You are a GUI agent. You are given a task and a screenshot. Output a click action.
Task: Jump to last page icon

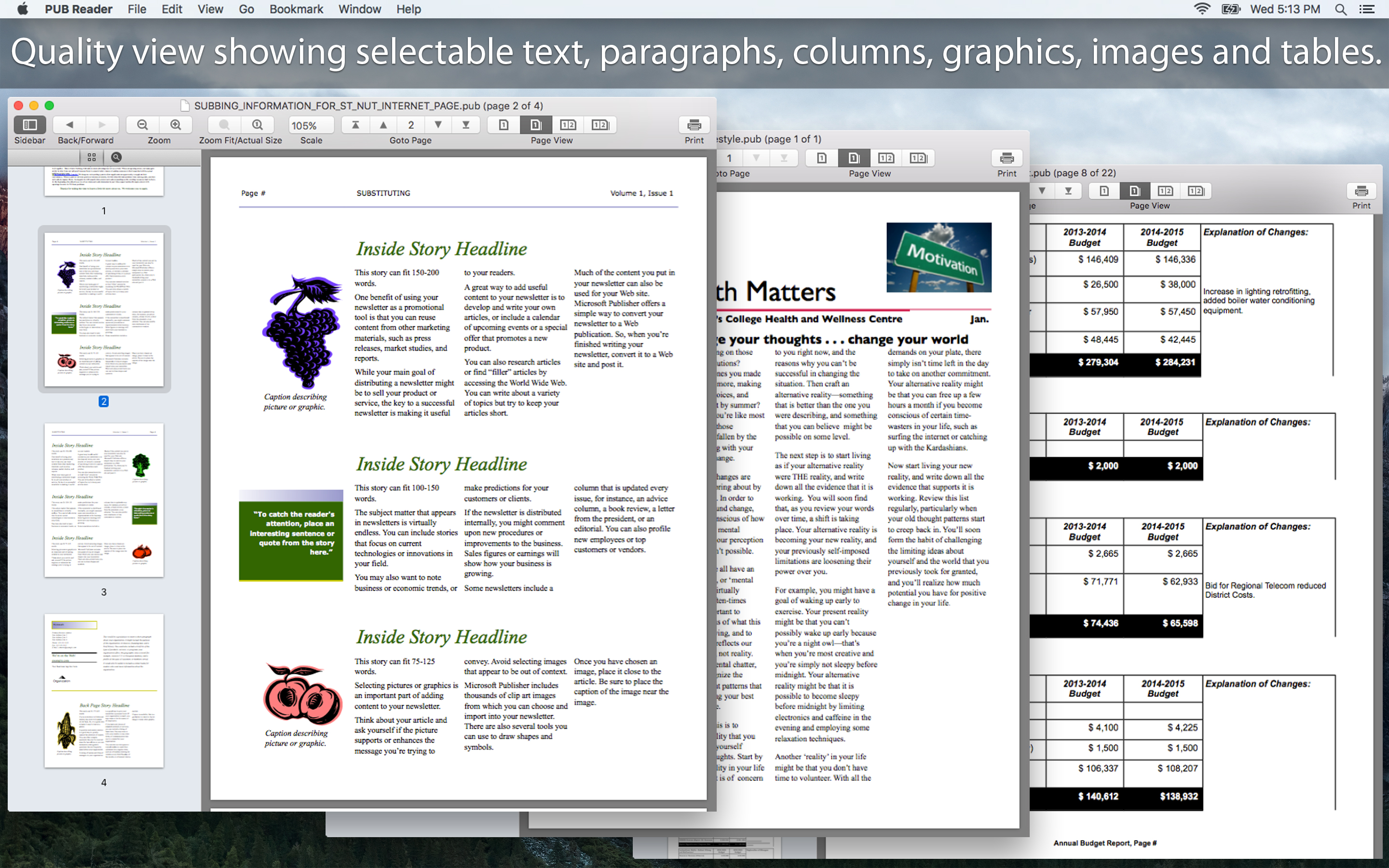tap(466, 125)
